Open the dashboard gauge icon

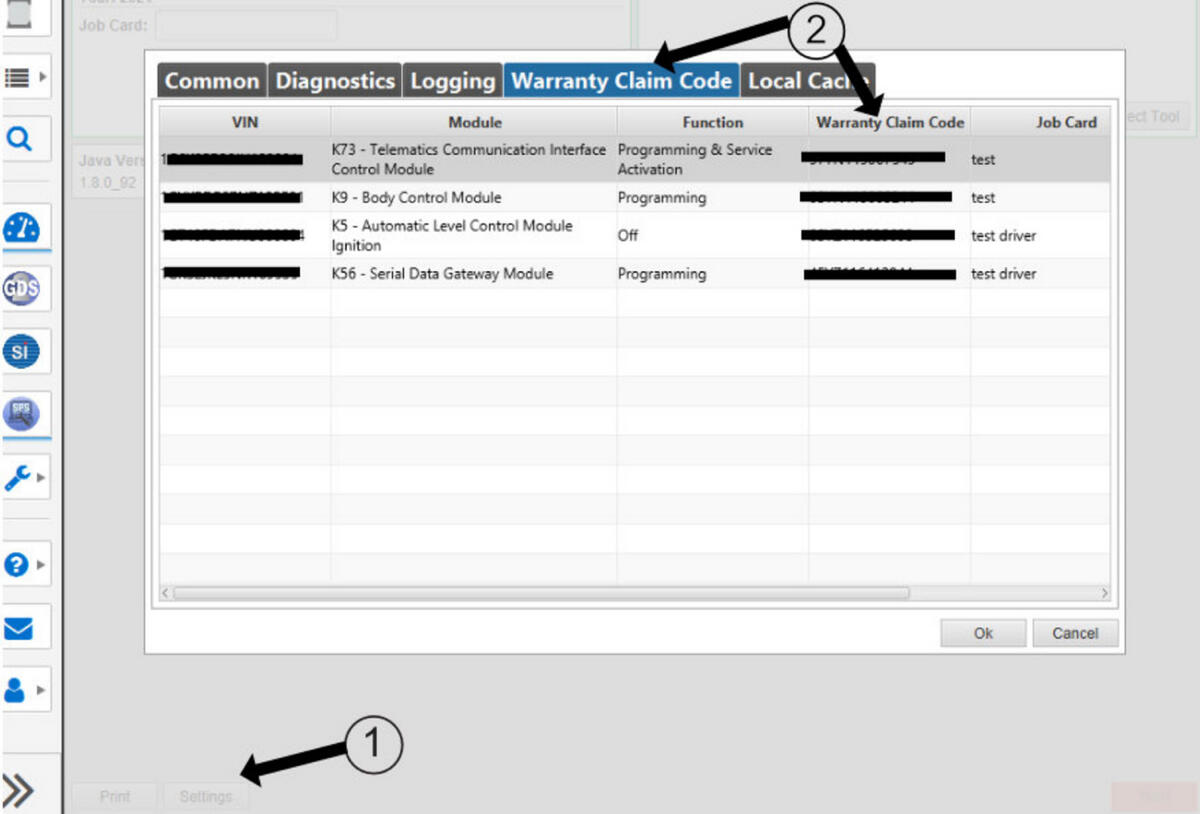coord(21,228)
